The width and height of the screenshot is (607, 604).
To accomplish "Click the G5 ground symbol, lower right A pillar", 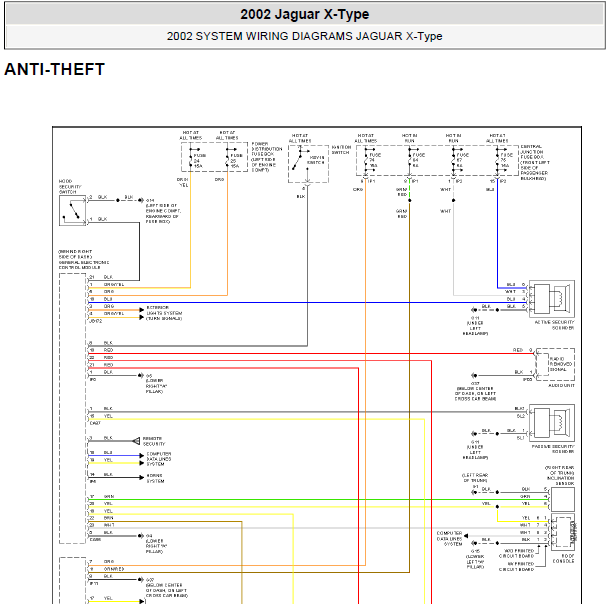I will [x=141, y=375].
